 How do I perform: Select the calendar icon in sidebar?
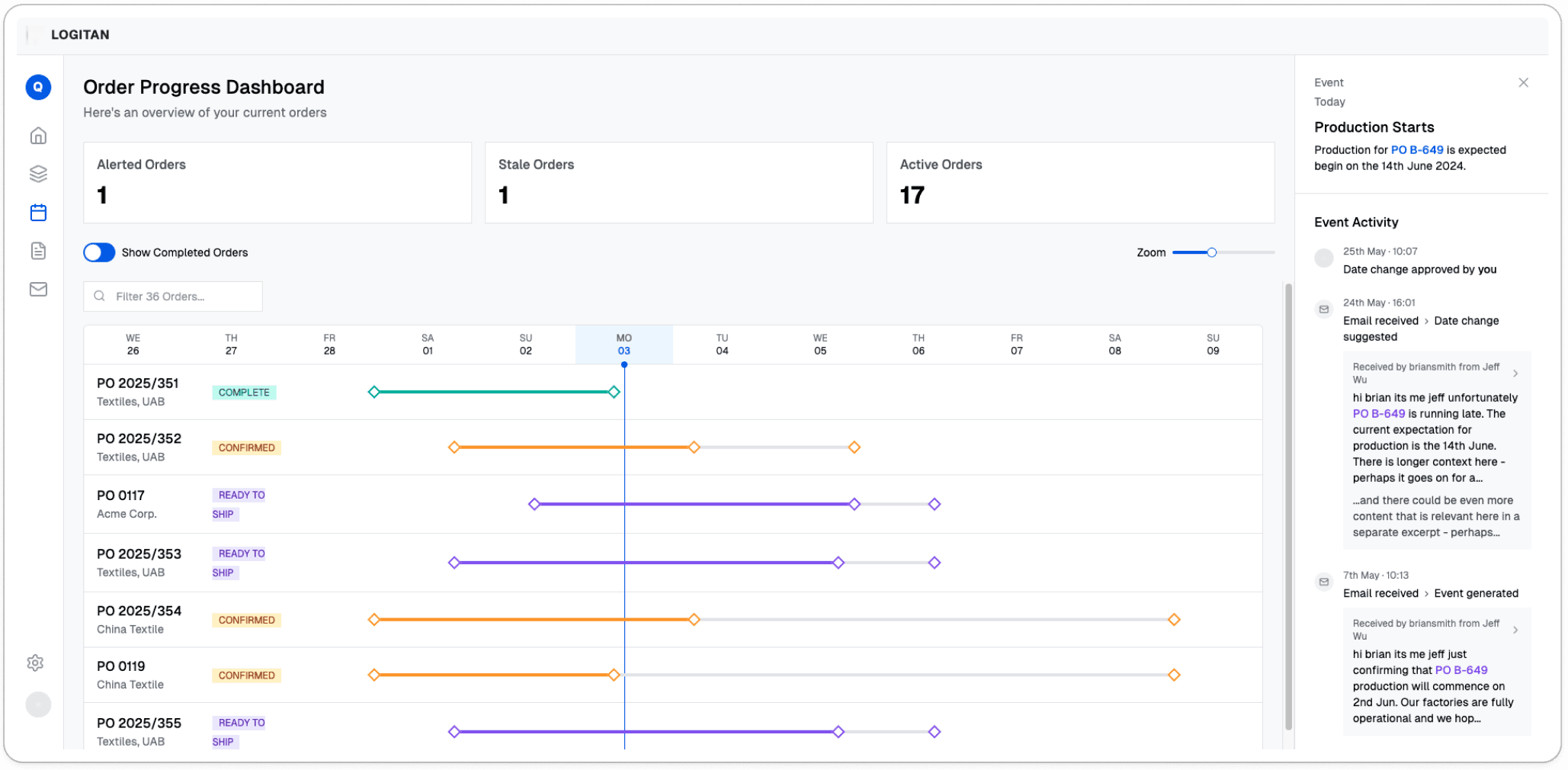tap(38, 213)
